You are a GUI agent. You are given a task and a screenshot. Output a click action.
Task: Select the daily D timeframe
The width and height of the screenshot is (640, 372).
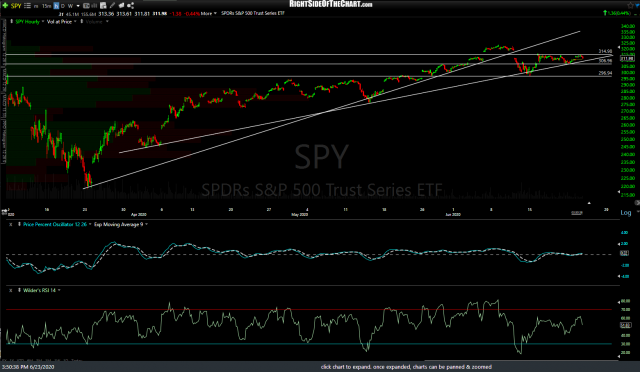(x=63, y=6)
